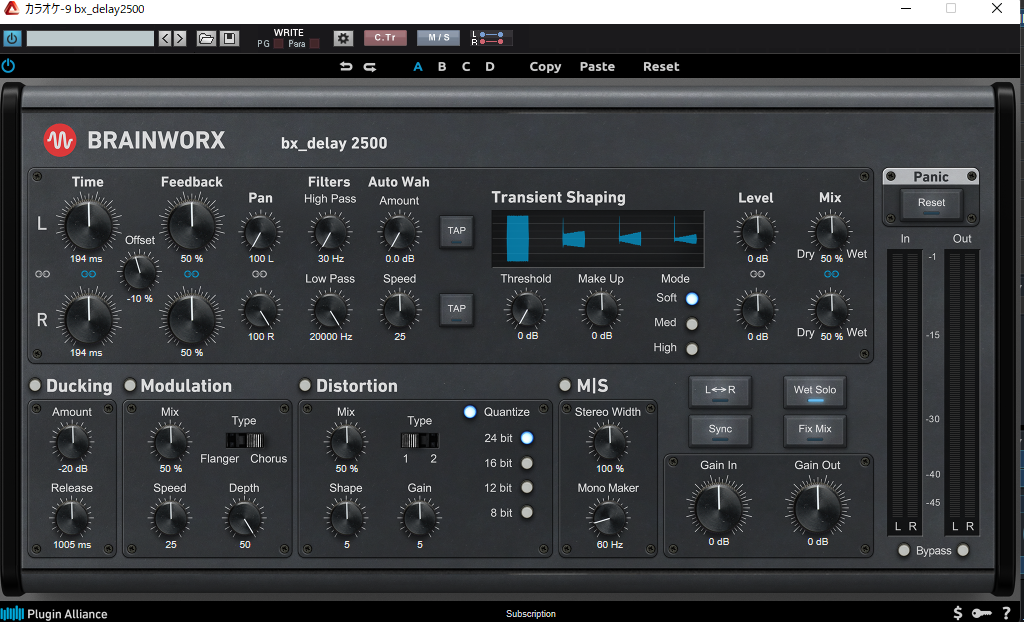Click the lower TAP tempo button
The image size is (1024, 622).
point(456,310)
